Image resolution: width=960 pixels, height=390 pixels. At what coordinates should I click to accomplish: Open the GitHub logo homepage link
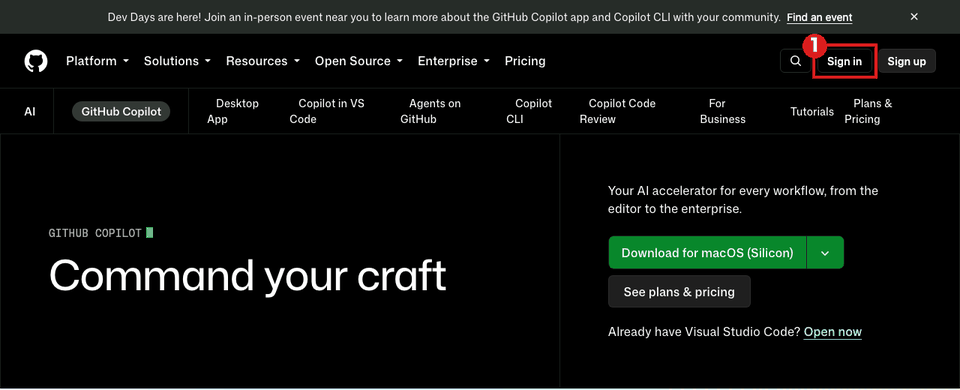36,61
